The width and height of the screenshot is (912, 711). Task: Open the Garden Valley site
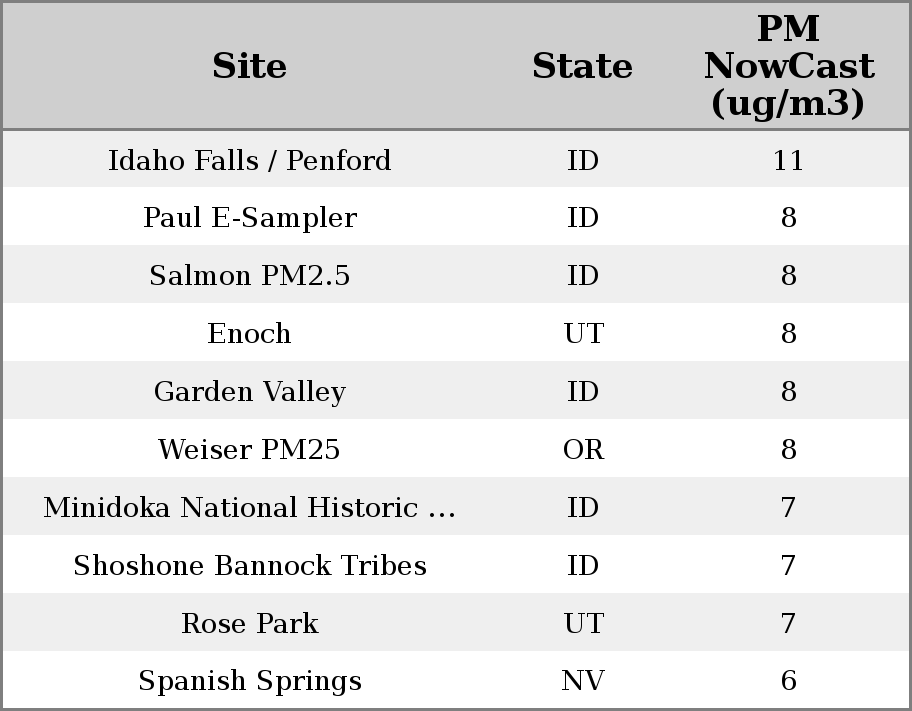point(250,391)
